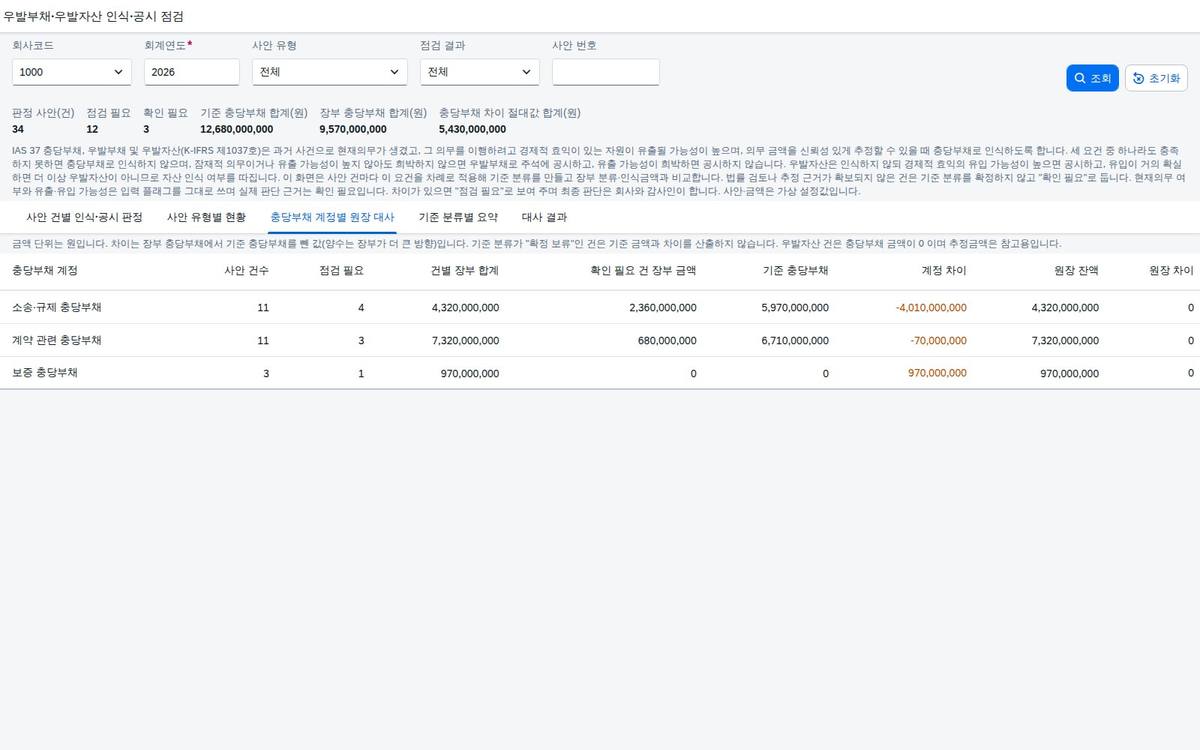Screen dimensions: 1200x750
Task: Click 5,970,000,000 기준 충당부채 value
Action: tap(795, 308)
